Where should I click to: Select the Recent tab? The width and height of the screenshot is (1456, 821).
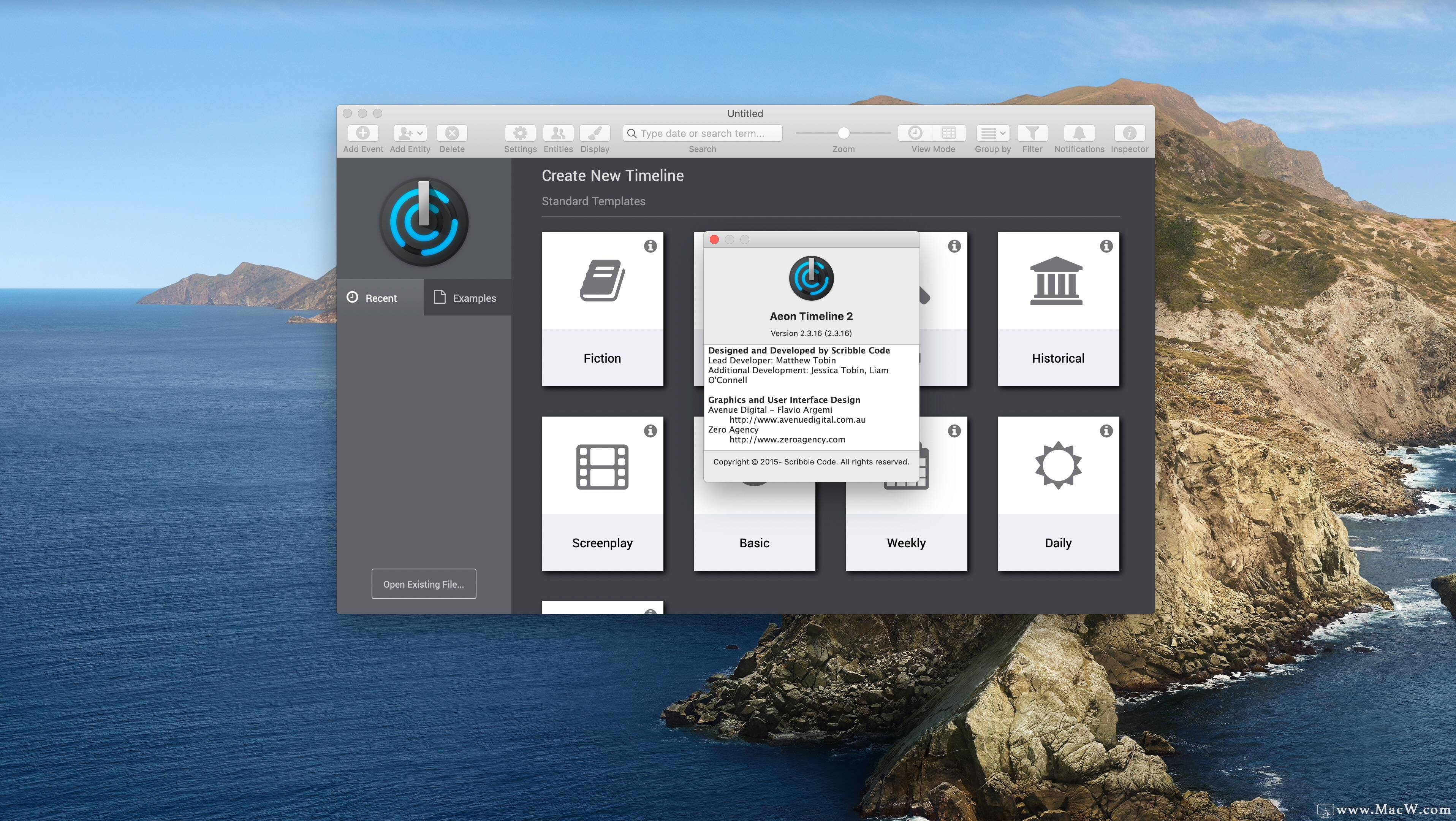pos(380,297)
